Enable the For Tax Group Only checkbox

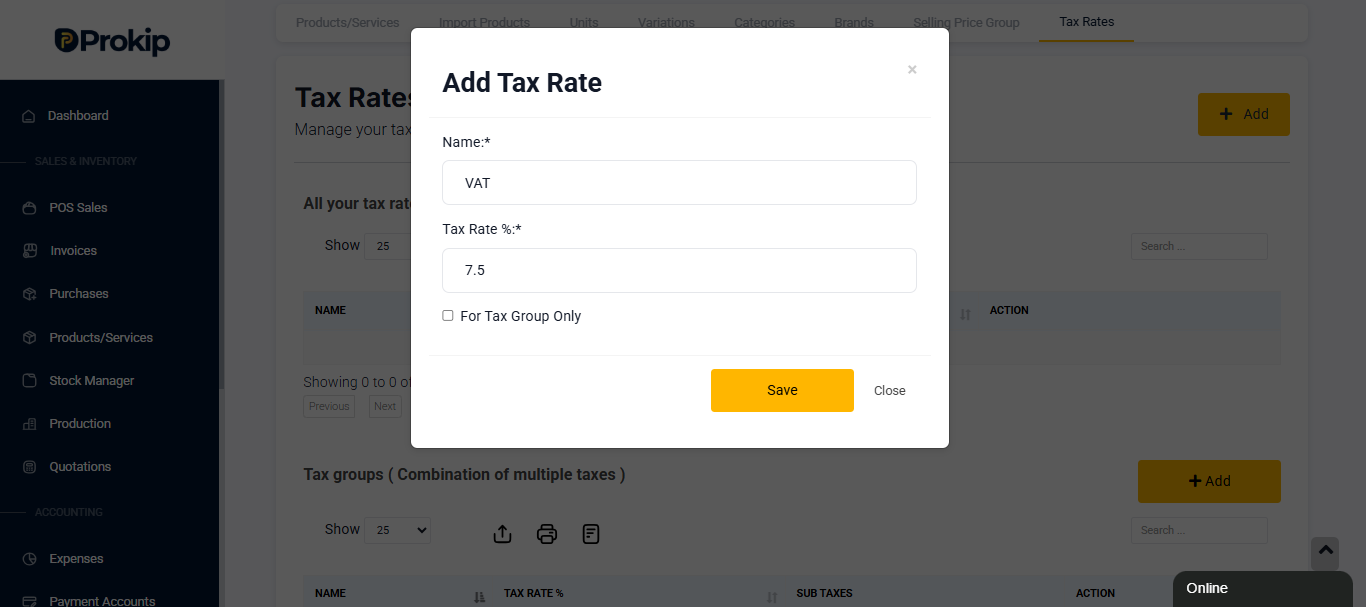(x=448, y=316)
